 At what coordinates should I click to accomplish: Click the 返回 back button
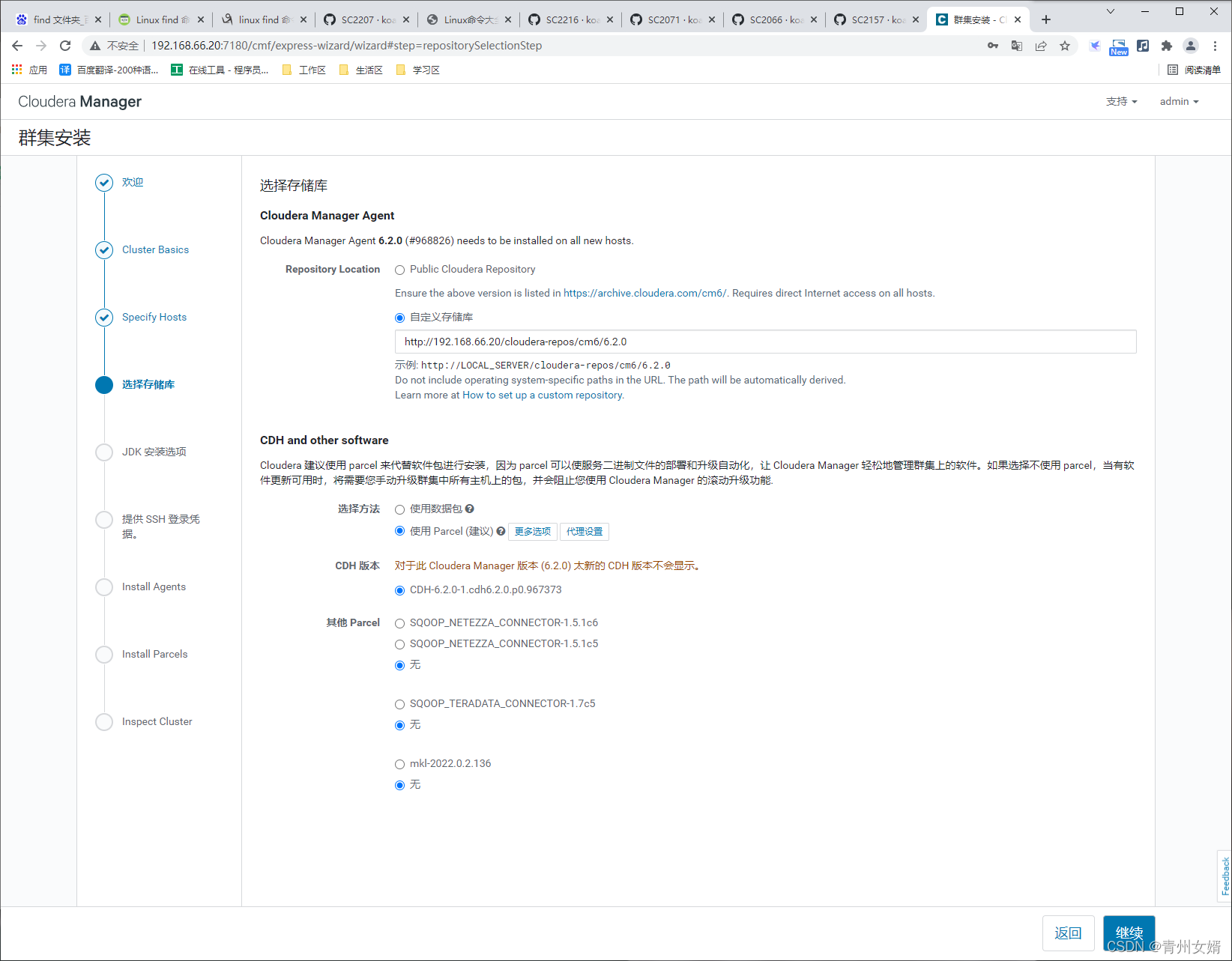click(x=1068, y=933)
